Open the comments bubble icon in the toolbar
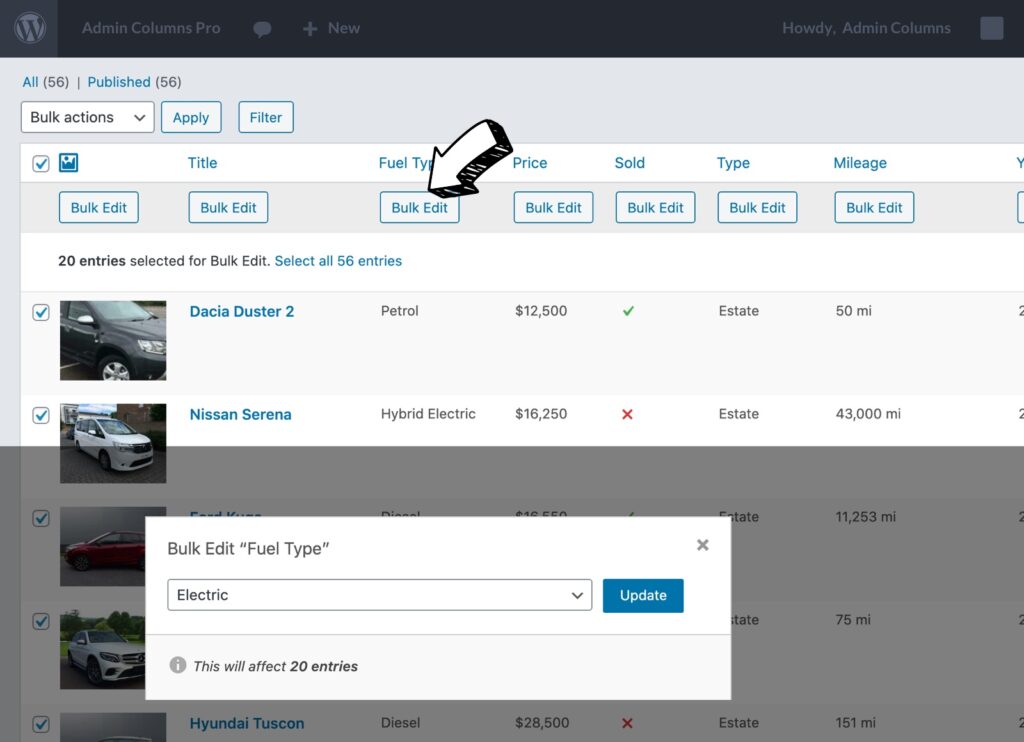Screen dimensions: 1024x742 point(262,28)
